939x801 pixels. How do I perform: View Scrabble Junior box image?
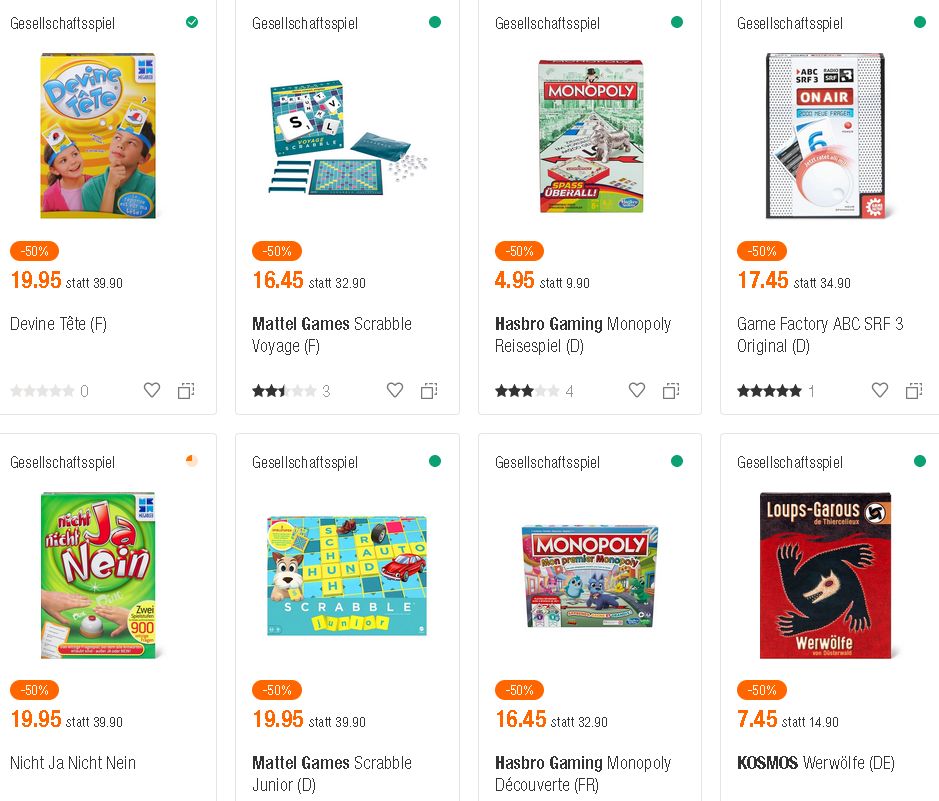(346, 575)
